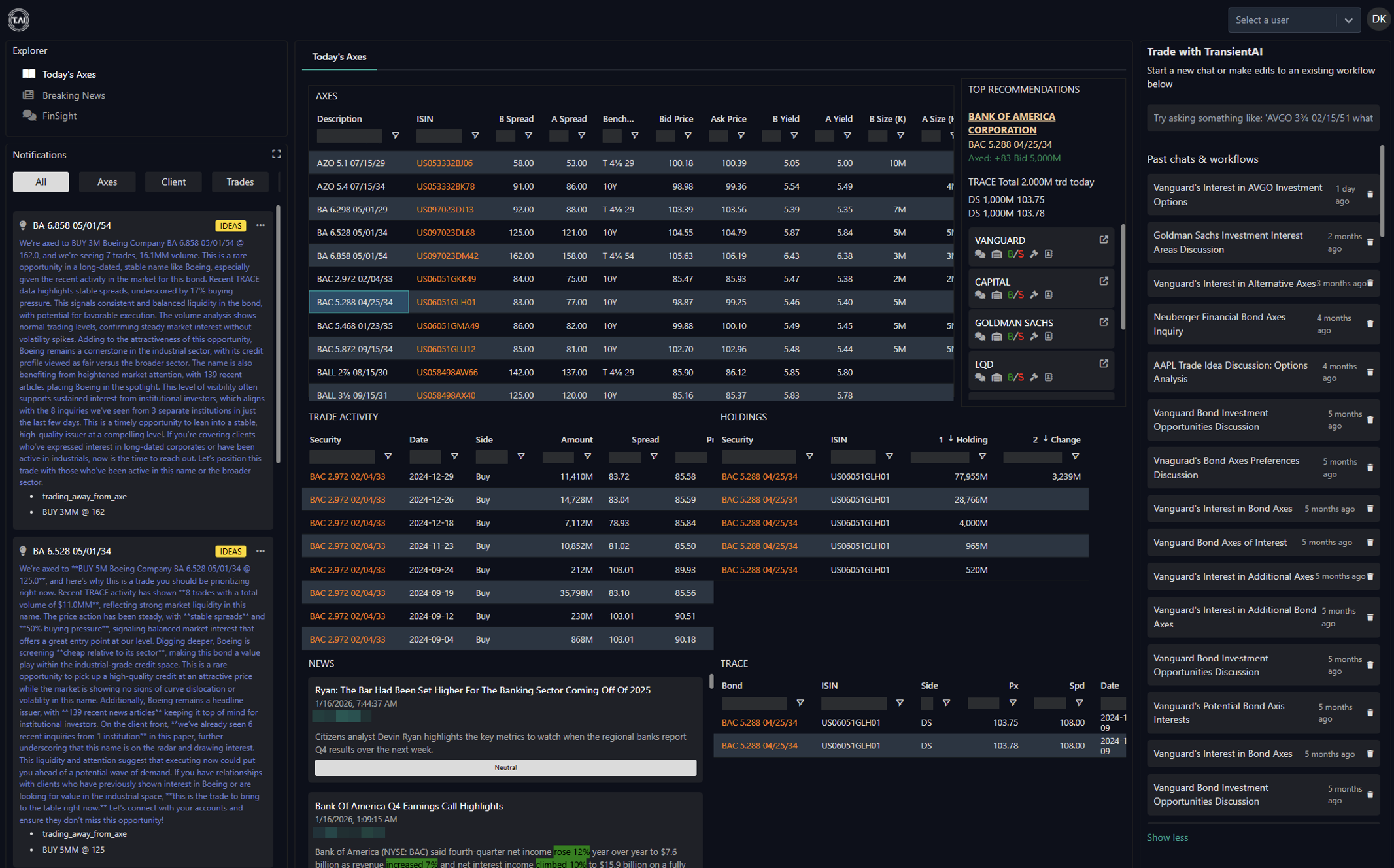Screen dimensions: 1394x868
Task: Open Bank of America Corporation recommendation link
Action: (x=1011, y=123)
